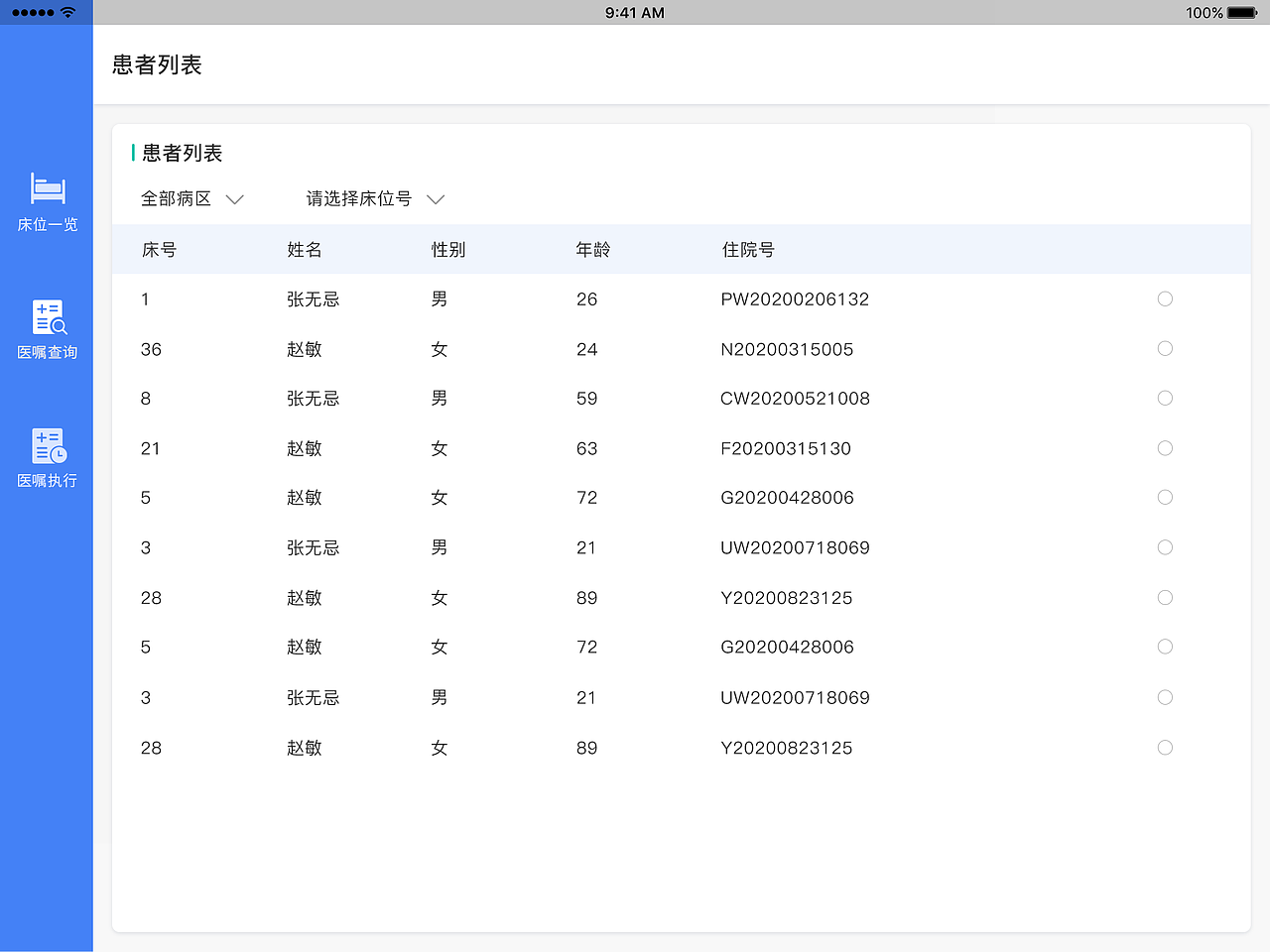1270x952 pixels.
Task: Click hospitalization number PW20200206132
Action: point(795,298)
